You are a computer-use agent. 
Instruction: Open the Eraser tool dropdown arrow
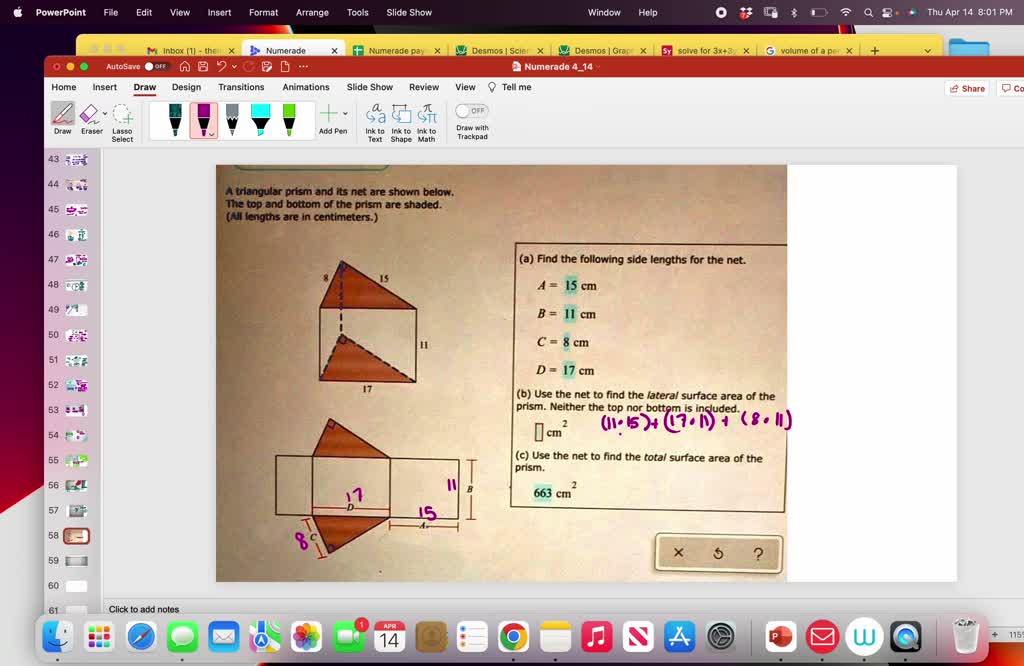105,113
